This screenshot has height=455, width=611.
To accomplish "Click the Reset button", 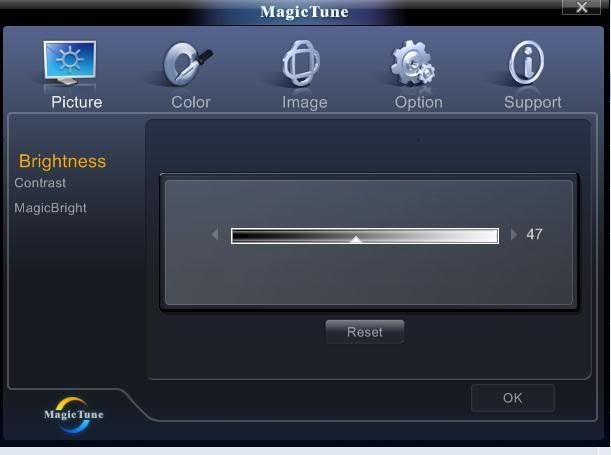I will coord(365,332).
